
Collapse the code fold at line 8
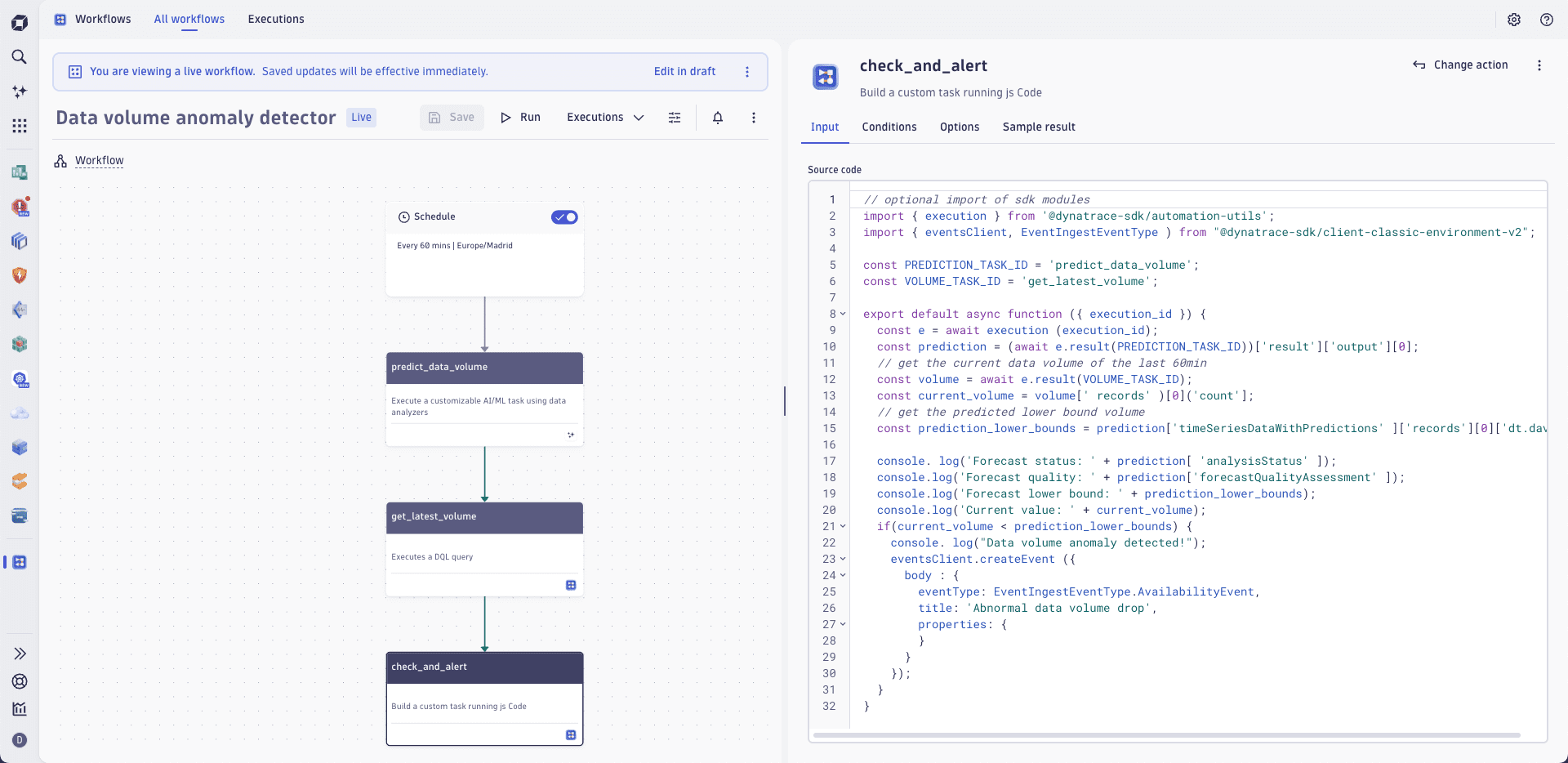(844, 314)
